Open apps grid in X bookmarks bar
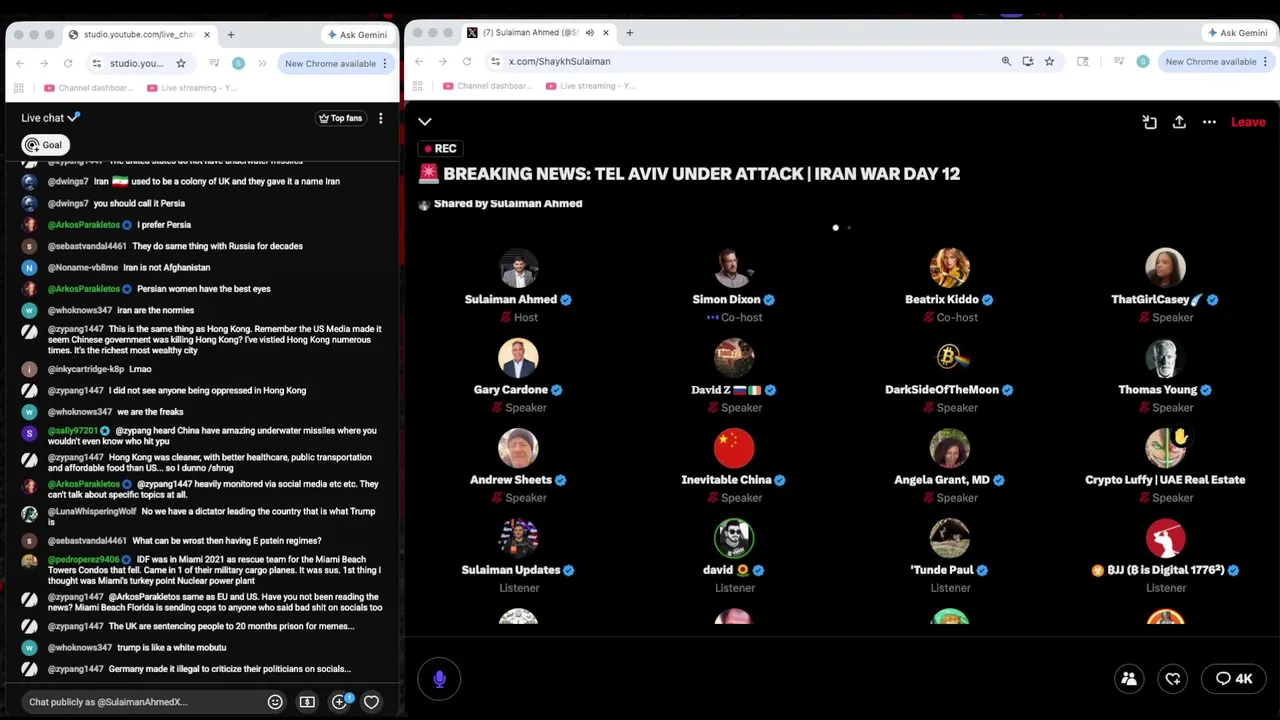 pyautogui.click(x=418, y=86)
